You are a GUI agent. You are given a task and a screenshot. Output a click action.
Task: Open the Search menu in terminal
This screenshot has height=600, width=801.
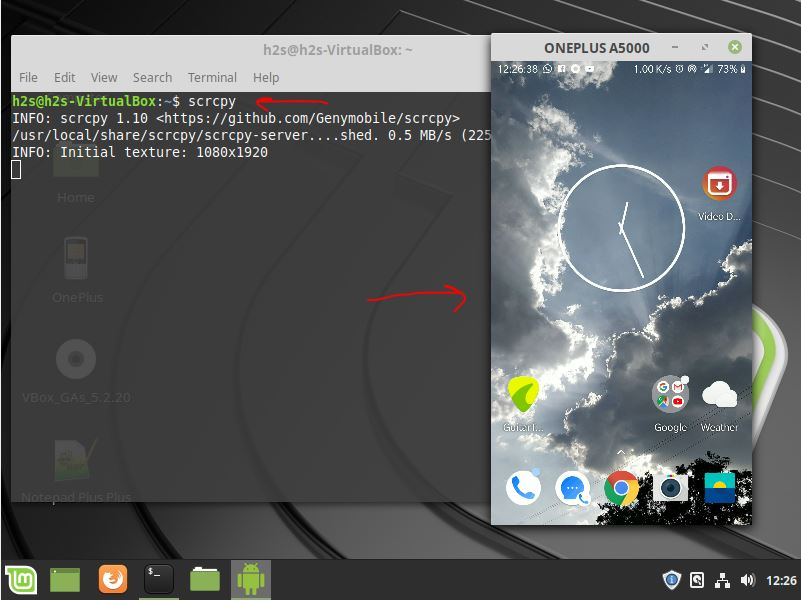[152, 78]
